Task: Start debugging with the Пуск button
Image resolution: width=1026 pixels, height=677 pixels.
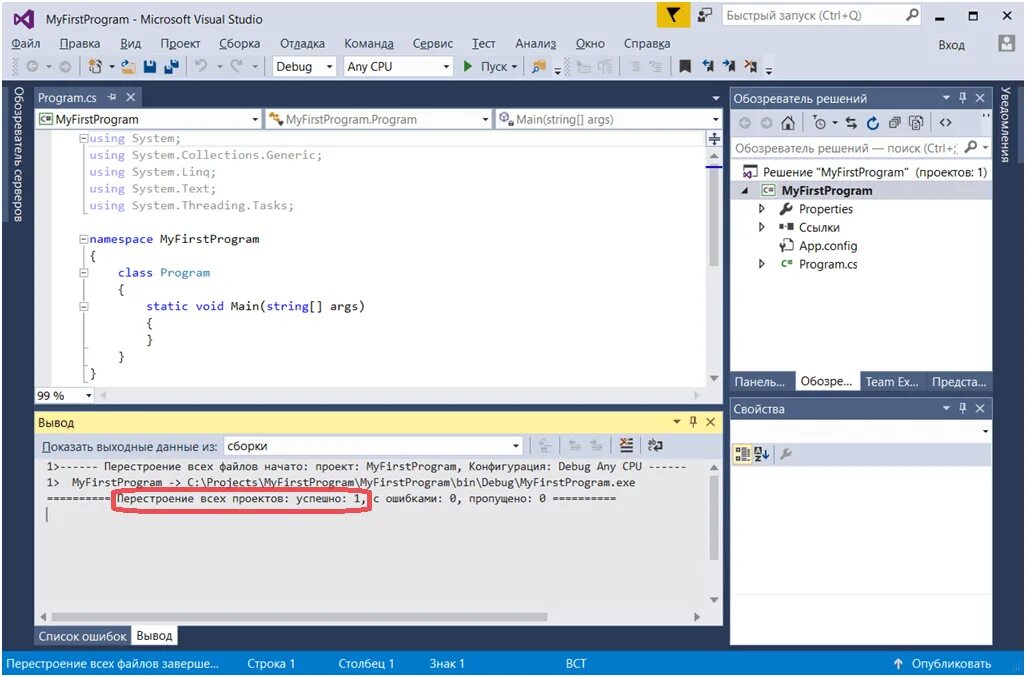Action: click(x=489, y=67)
